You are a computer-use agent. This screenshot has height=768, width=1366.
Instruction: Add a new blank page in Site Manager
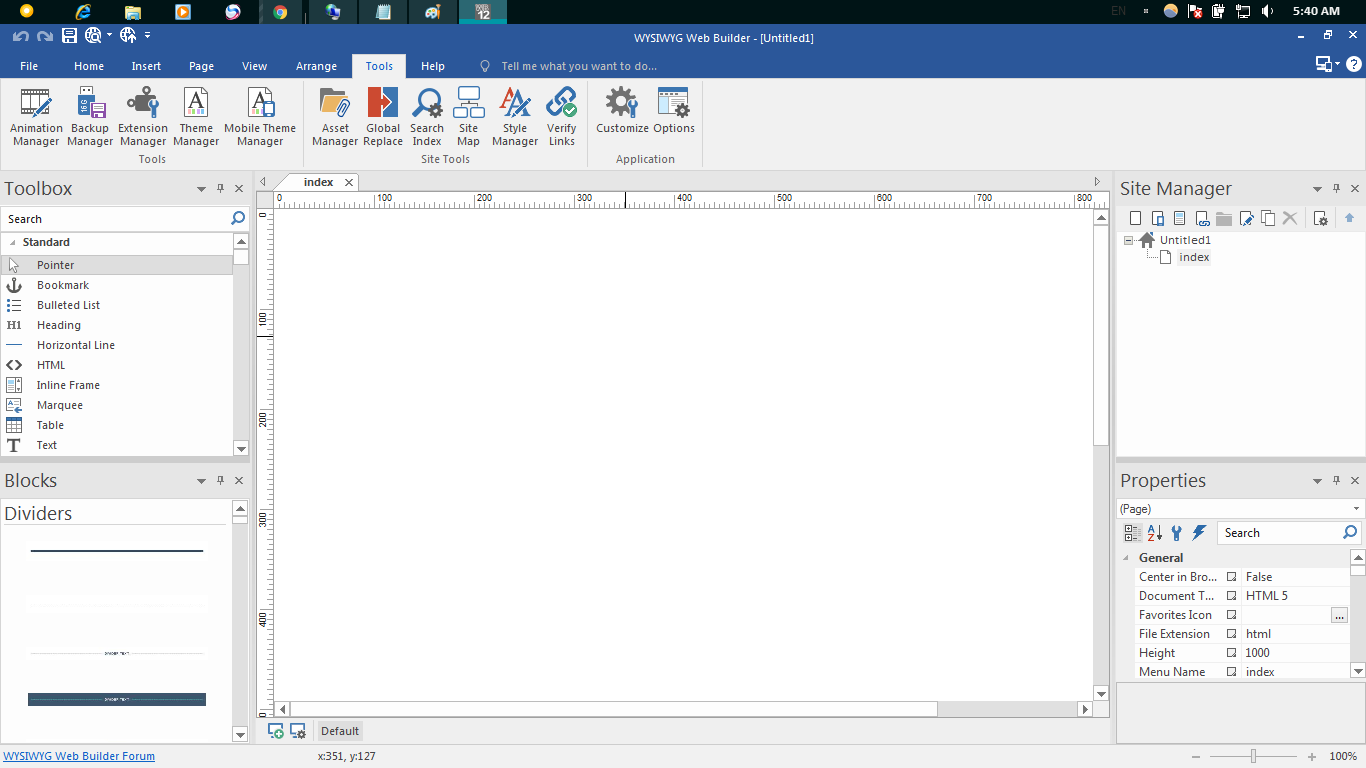(1135, 218)
